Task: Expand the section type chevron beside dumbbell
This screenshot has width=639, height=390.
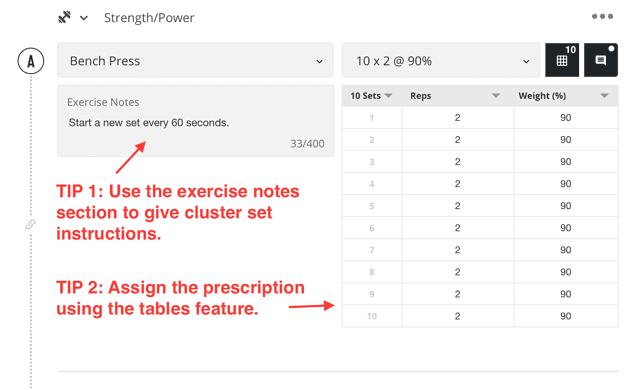Action: 84,18
